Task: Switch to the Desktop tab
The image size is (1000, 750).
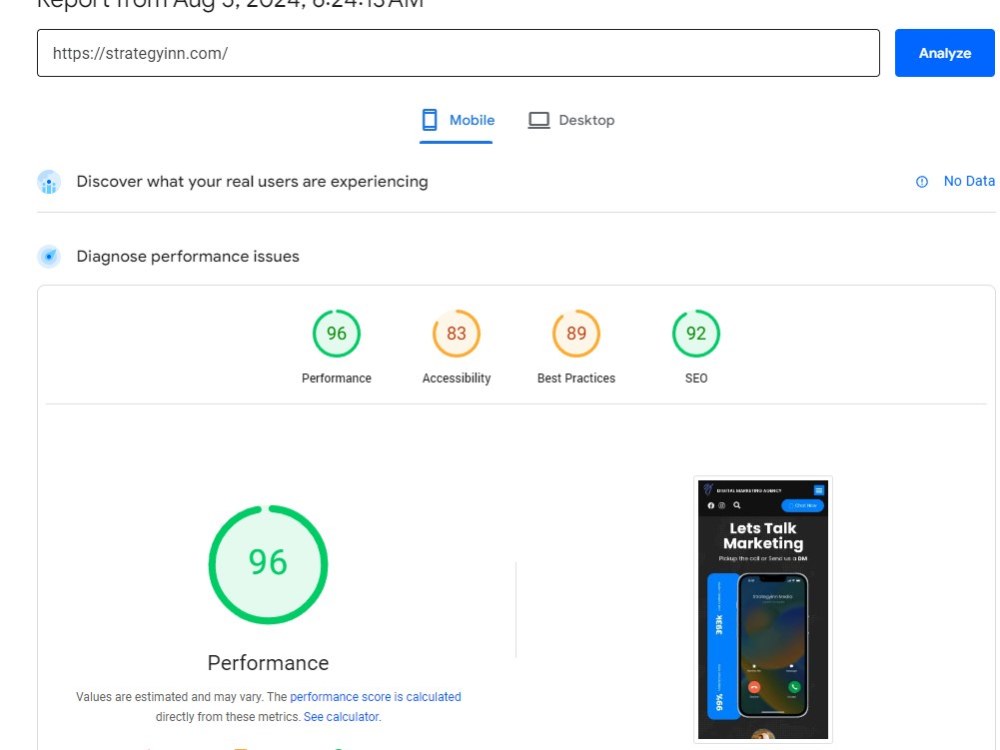Action: coord(571,121)
